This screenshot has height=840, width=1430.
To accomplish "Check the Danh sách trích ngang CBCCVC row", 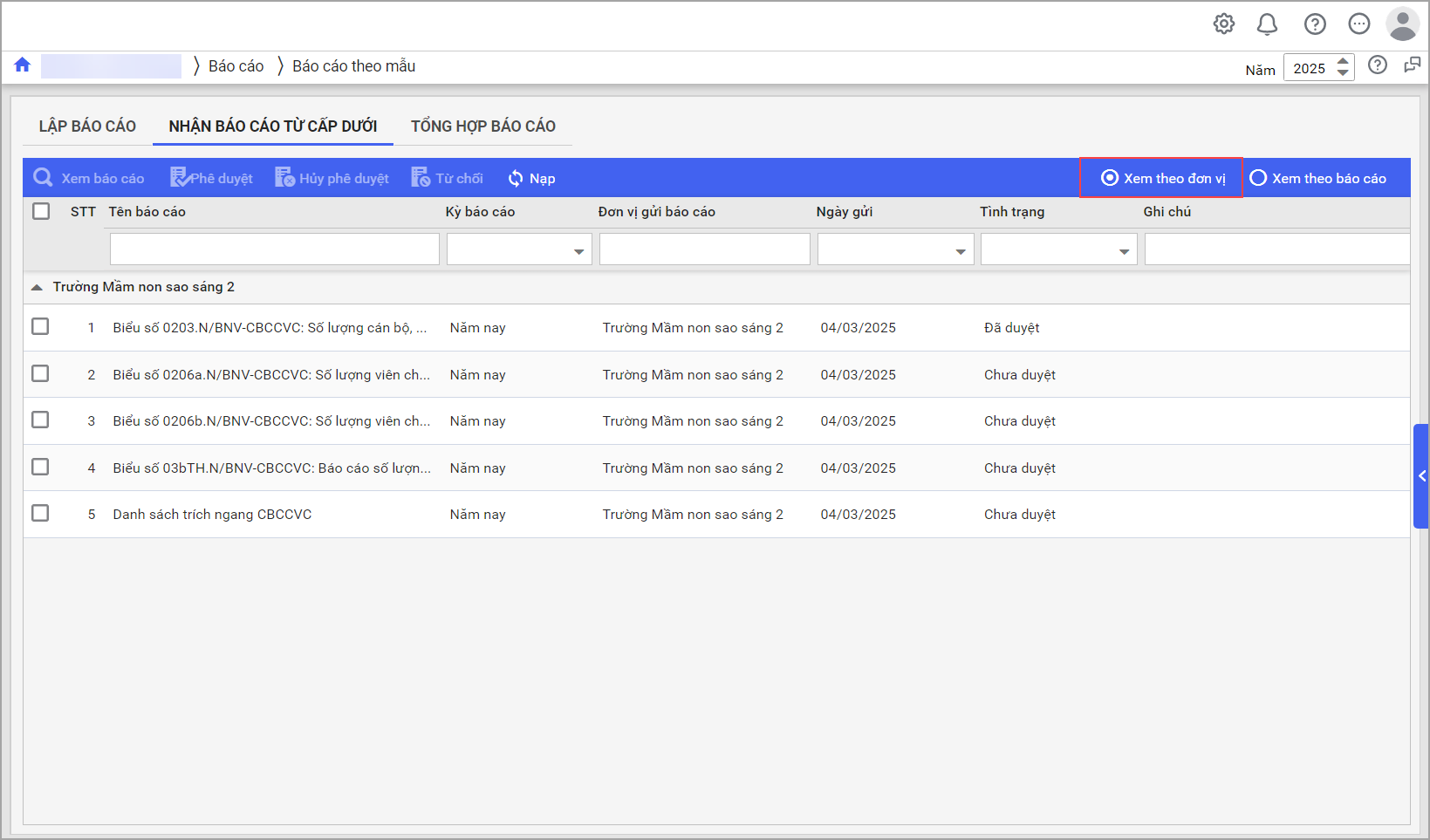I will (40, 514).
